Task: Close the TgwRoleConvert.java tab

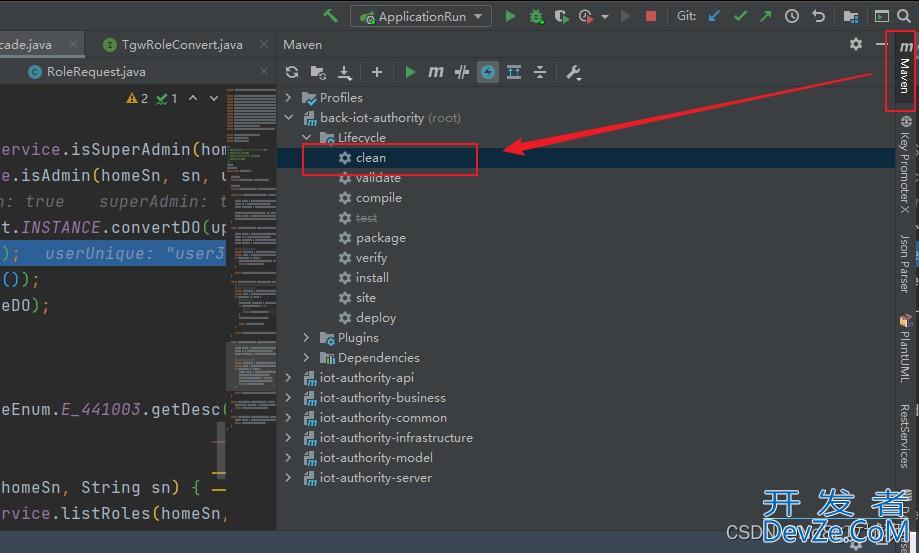Action: (x=264, y=45)
